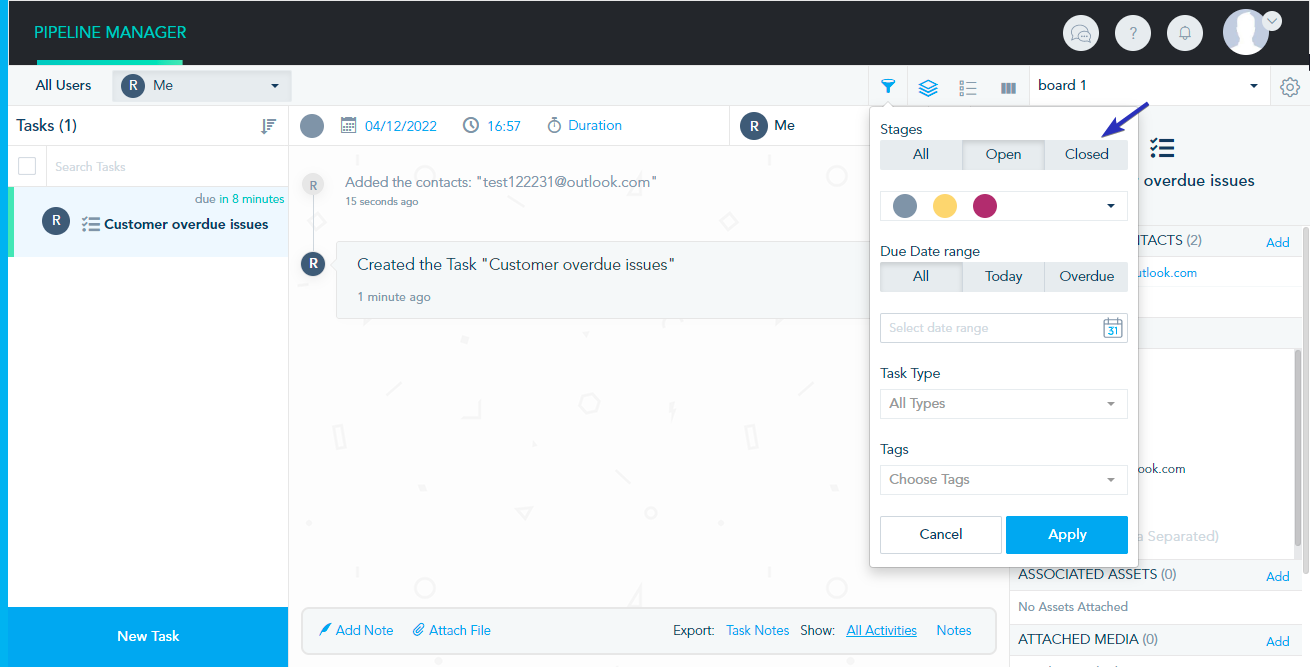1310x667 pixels.
Task: Click the Select date range field
Action: tap(1003, 328)
